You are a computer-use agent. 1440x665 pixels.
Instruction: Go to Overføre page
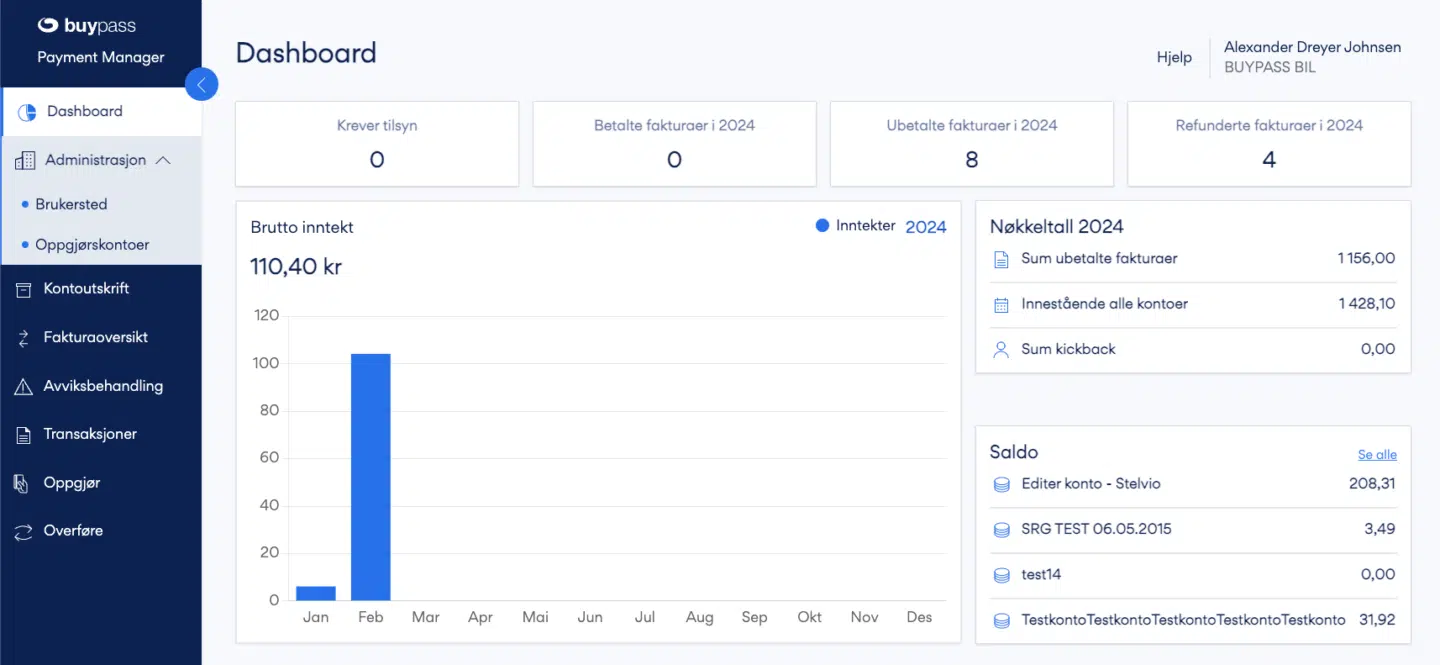click(73, 530)
